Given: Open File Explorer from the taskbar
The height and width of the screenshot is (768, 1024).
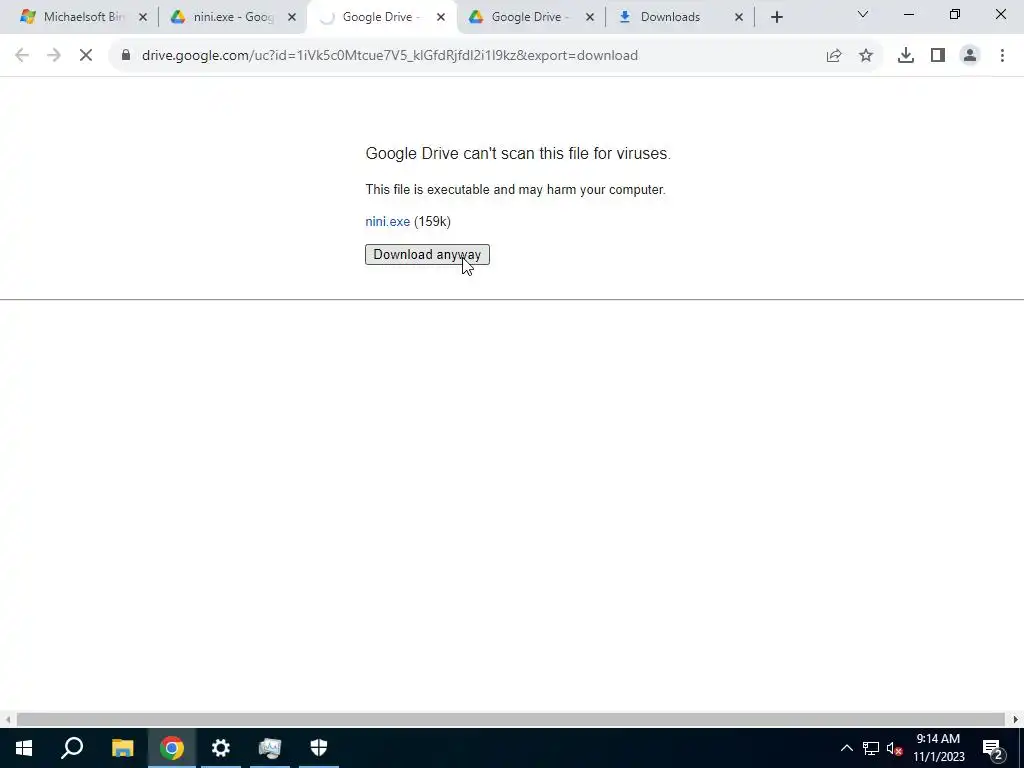Looking at the screenshot, I should tap(122, 748).
